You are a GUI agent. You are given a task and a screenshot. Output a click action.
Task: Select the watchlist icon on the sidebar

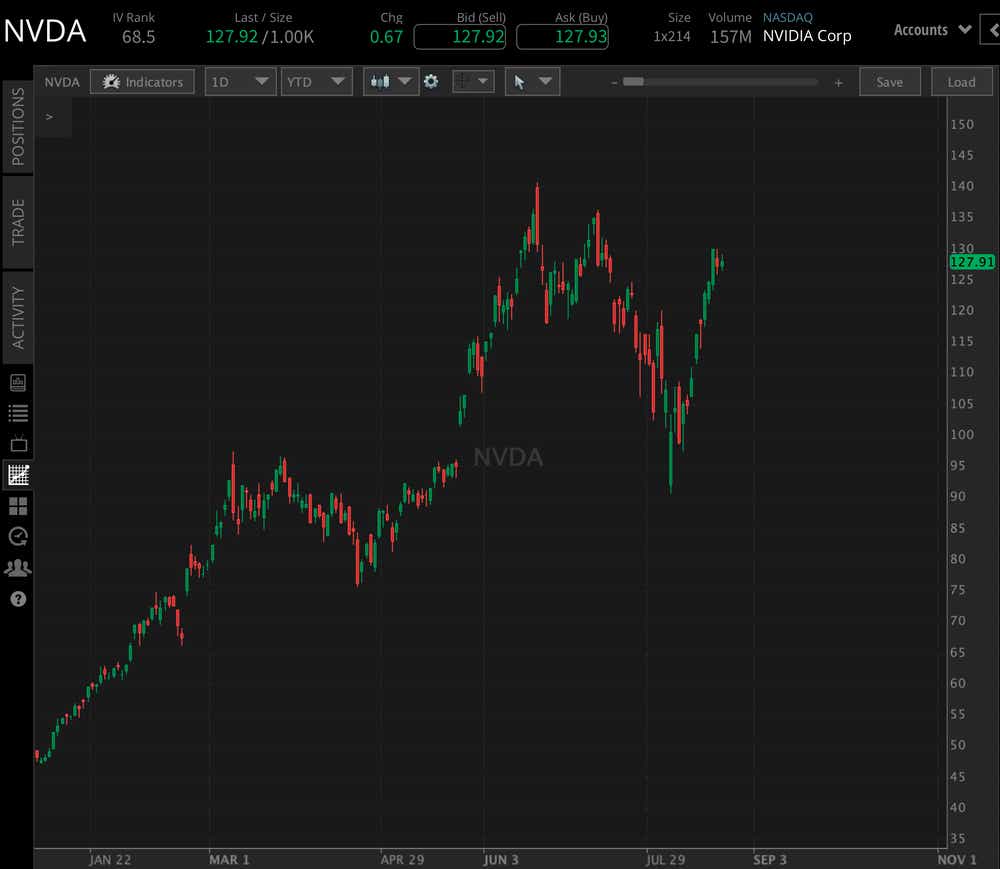18,412
